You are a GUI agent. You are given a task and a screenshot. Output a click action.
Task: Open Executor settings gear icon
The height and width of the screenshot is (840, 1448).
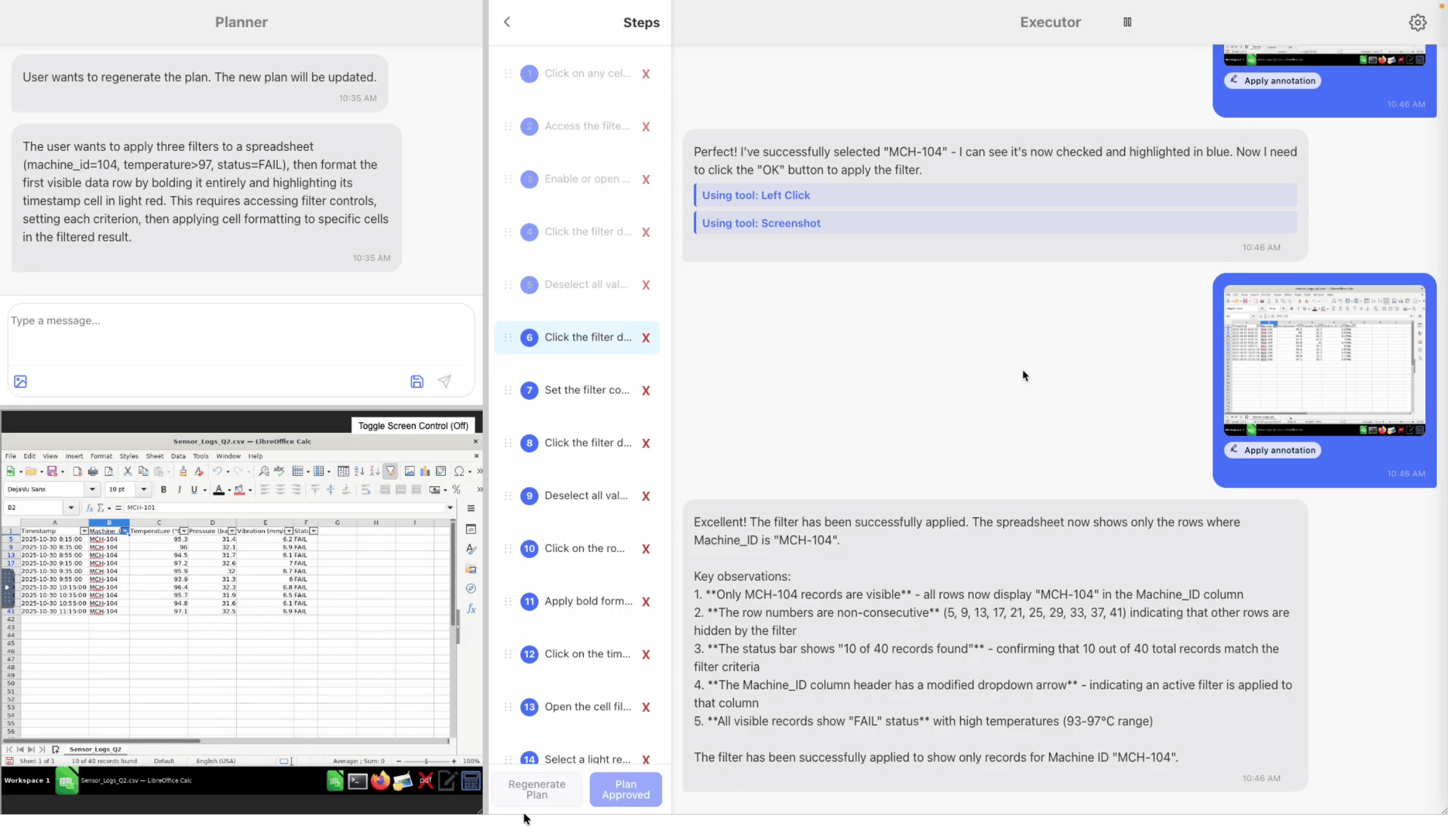click(x=1417, y=23)
